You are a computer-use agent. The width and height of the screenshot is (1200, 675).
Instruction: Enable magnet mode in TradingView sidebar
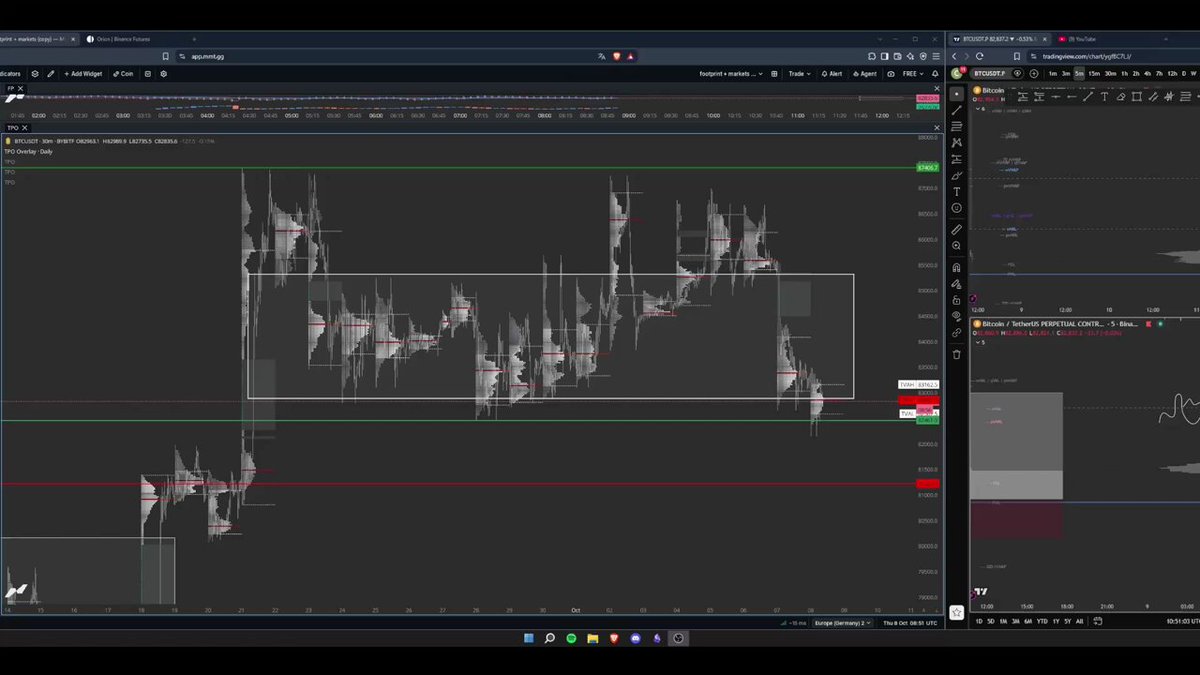[957, 268]
